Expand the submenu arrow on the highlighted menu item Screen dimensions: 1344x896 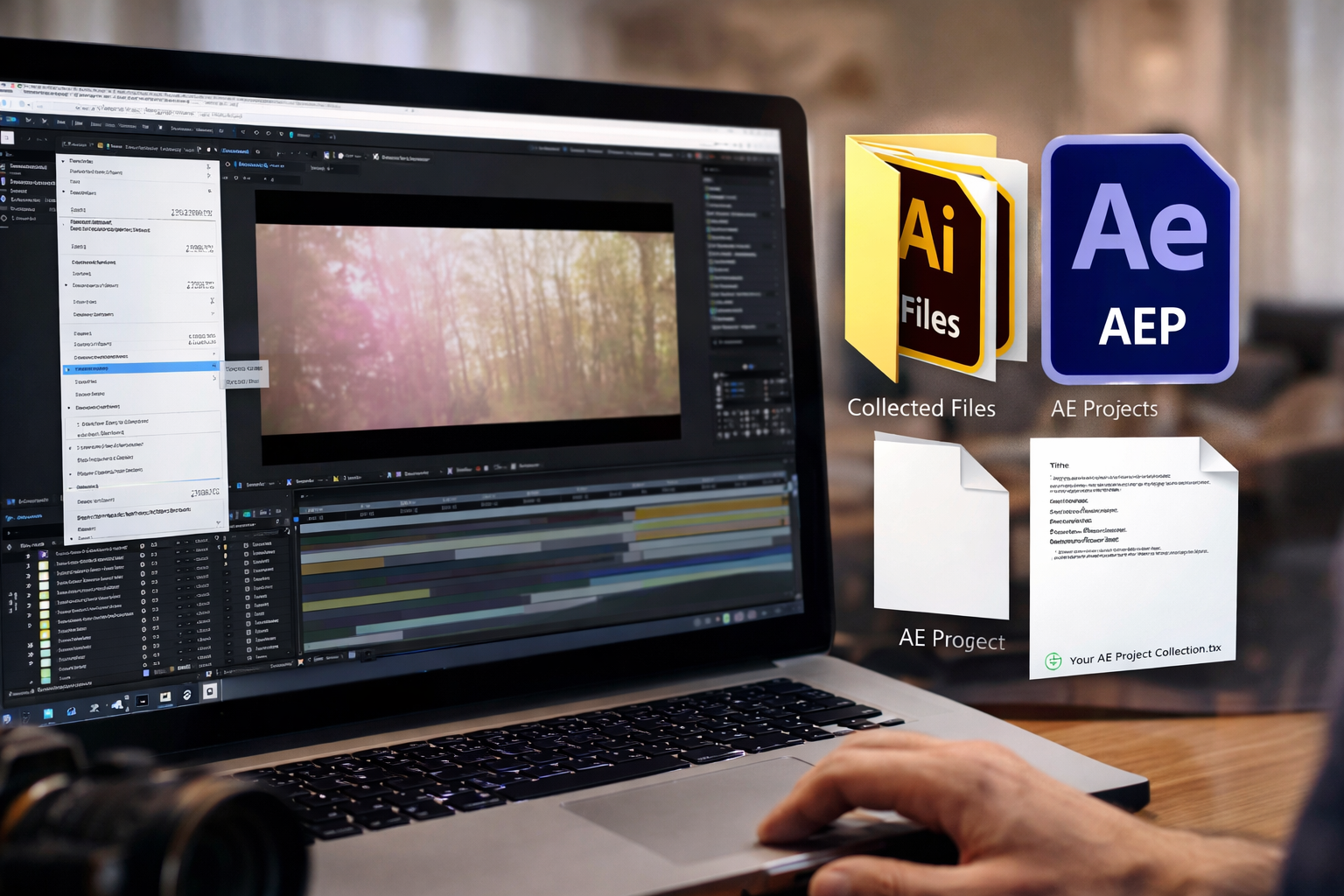[x=213, y=367]
